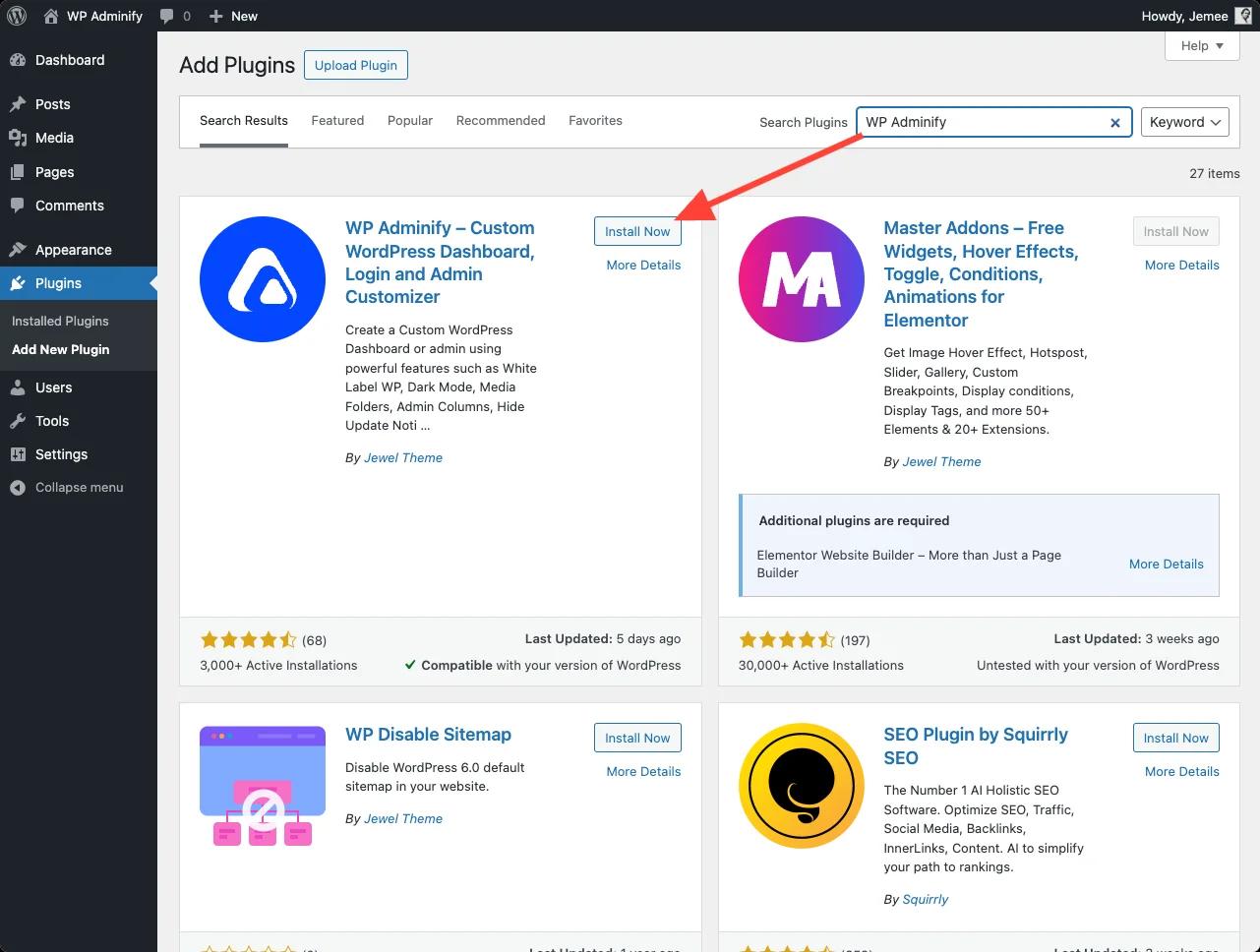
Task: Open Add New Plugin submenu item
Action: (60, 349)
